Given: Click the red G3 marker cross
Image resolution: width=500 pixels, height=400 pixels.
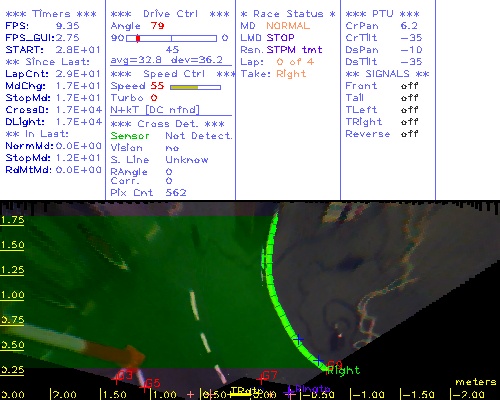Looking at the screenshot, I should pos(116,380).
